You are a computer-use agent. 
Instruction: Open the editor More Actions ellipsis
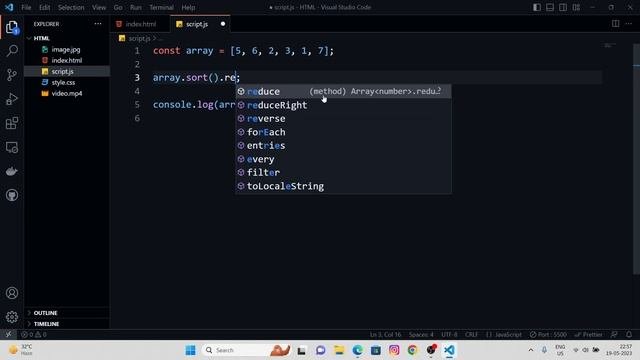629,24
